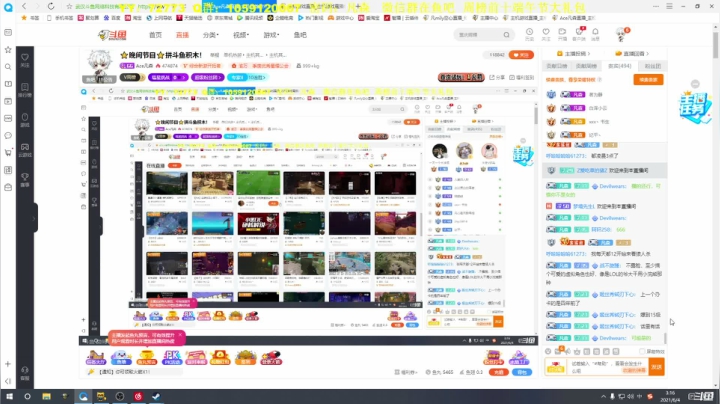This screenshot has width=720, height=404.
Task: Open the user avatar in the header
Action: [621, 34]
